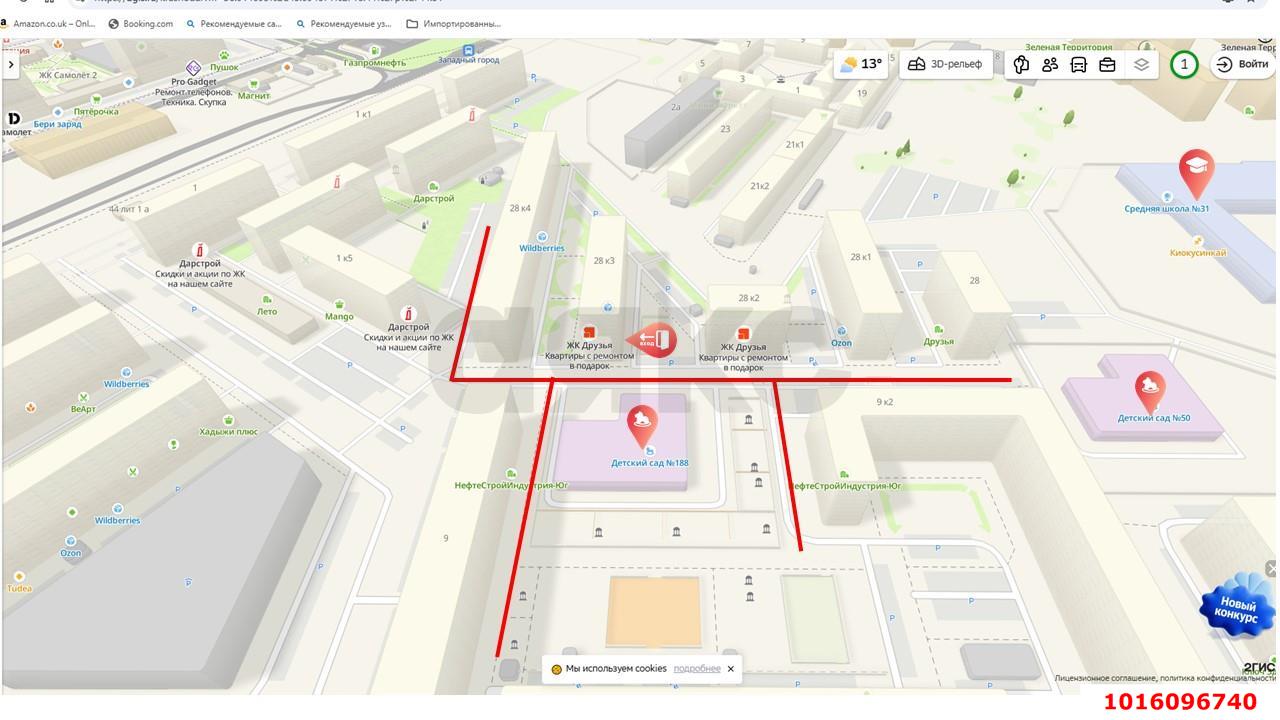Expand the left side panel arrow

[11, 64]
